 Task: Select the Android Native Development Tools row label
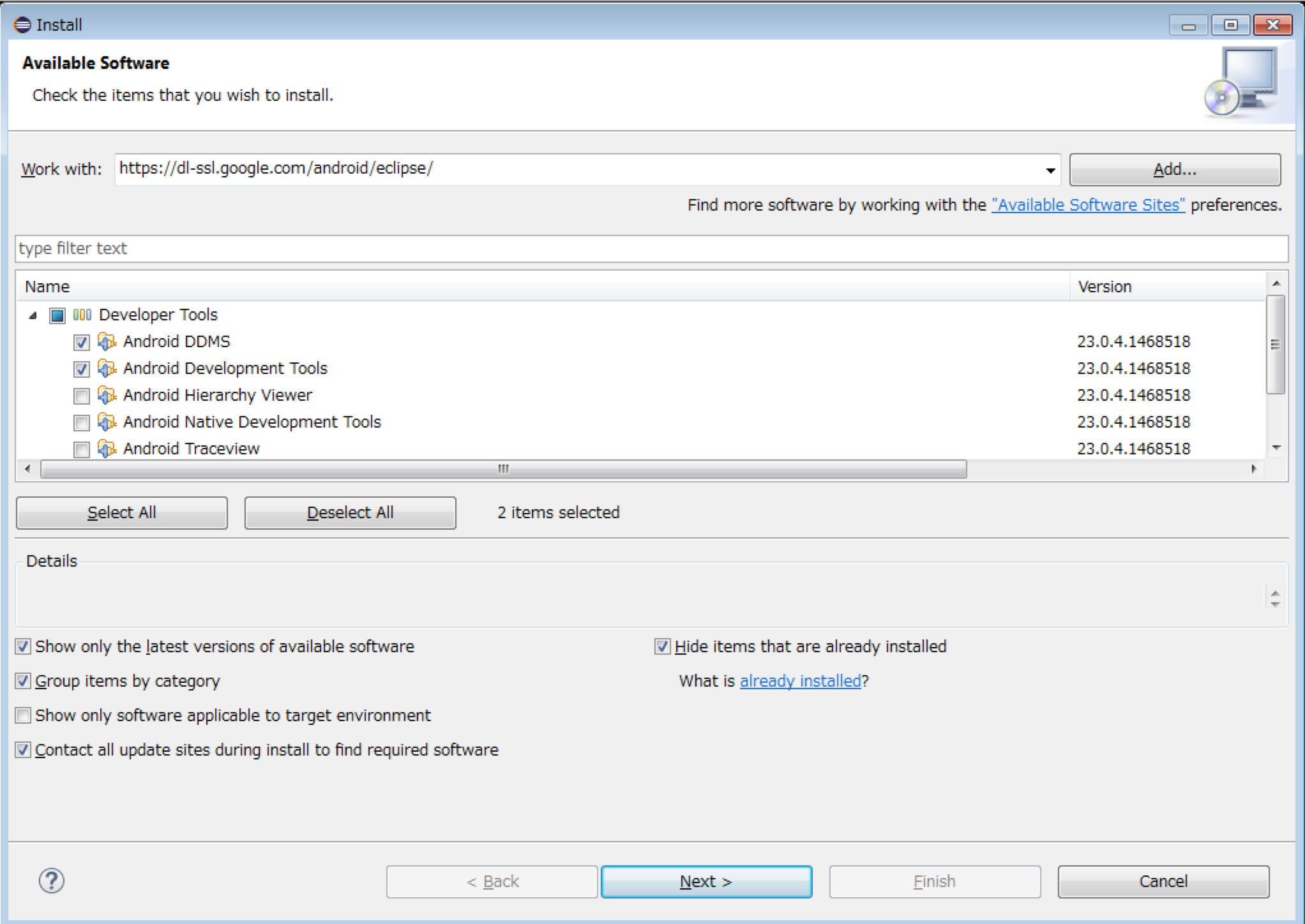252,422
